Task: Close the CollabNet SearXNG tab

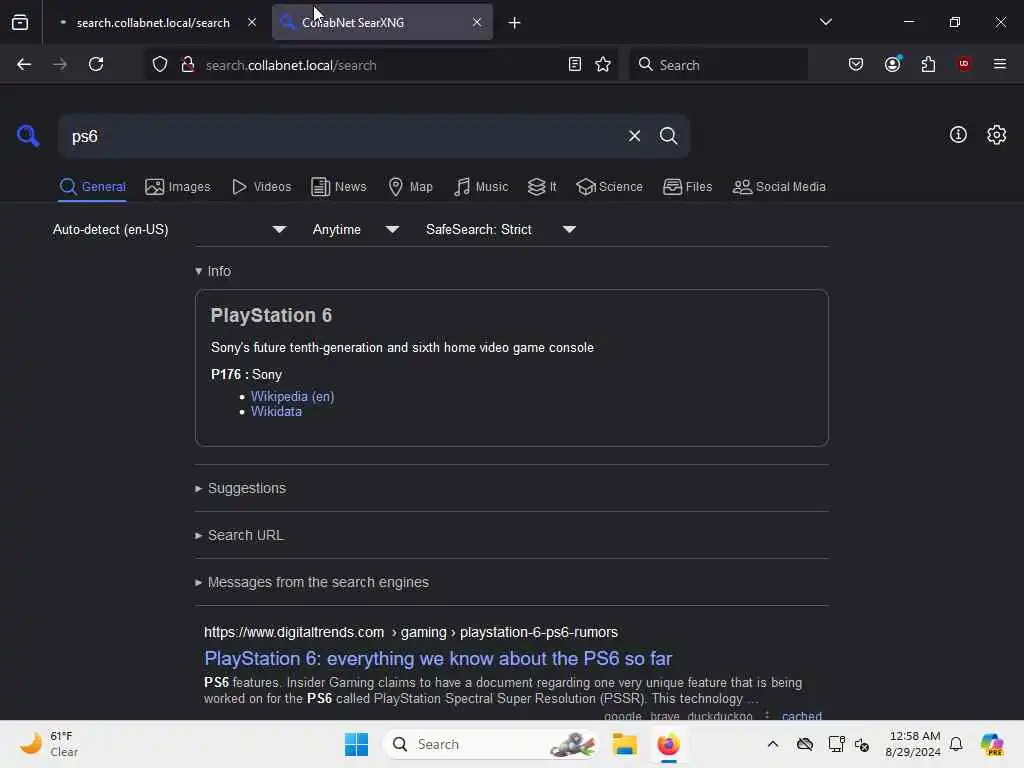Action: pos(477,22)
